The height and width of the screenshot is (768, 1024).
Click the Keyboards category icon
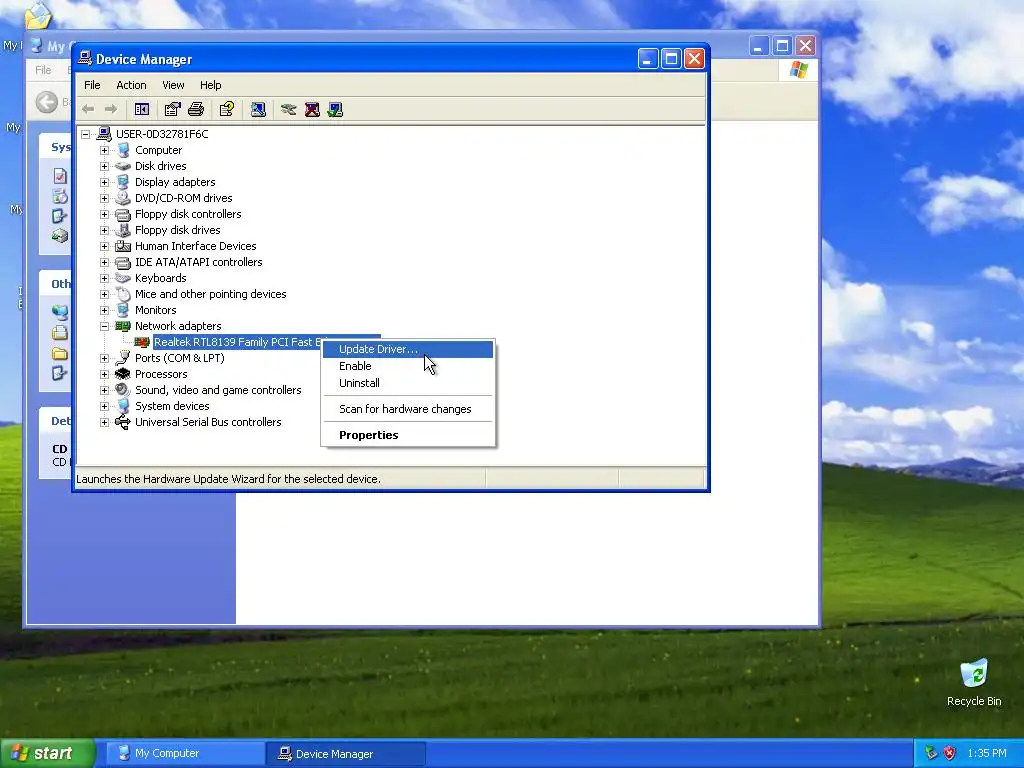pos(123,278)
